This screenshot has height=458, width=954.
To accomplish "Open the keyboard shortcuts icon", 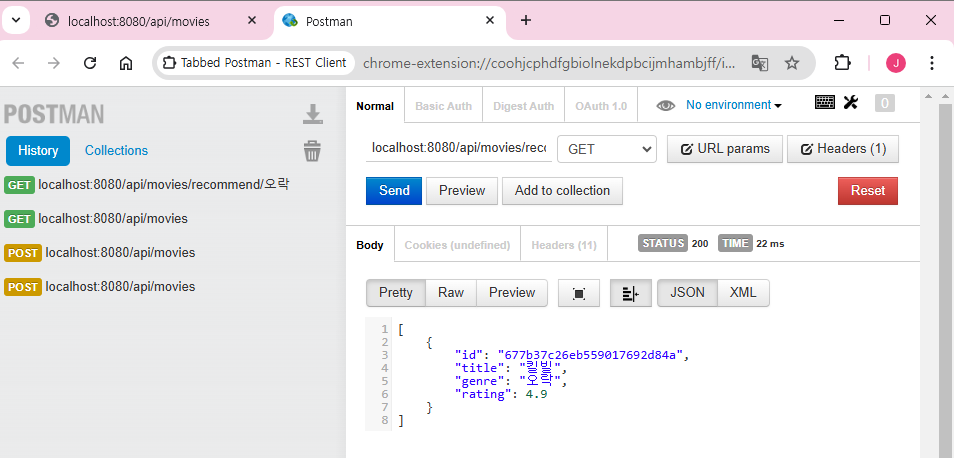I will coord(825,102).
